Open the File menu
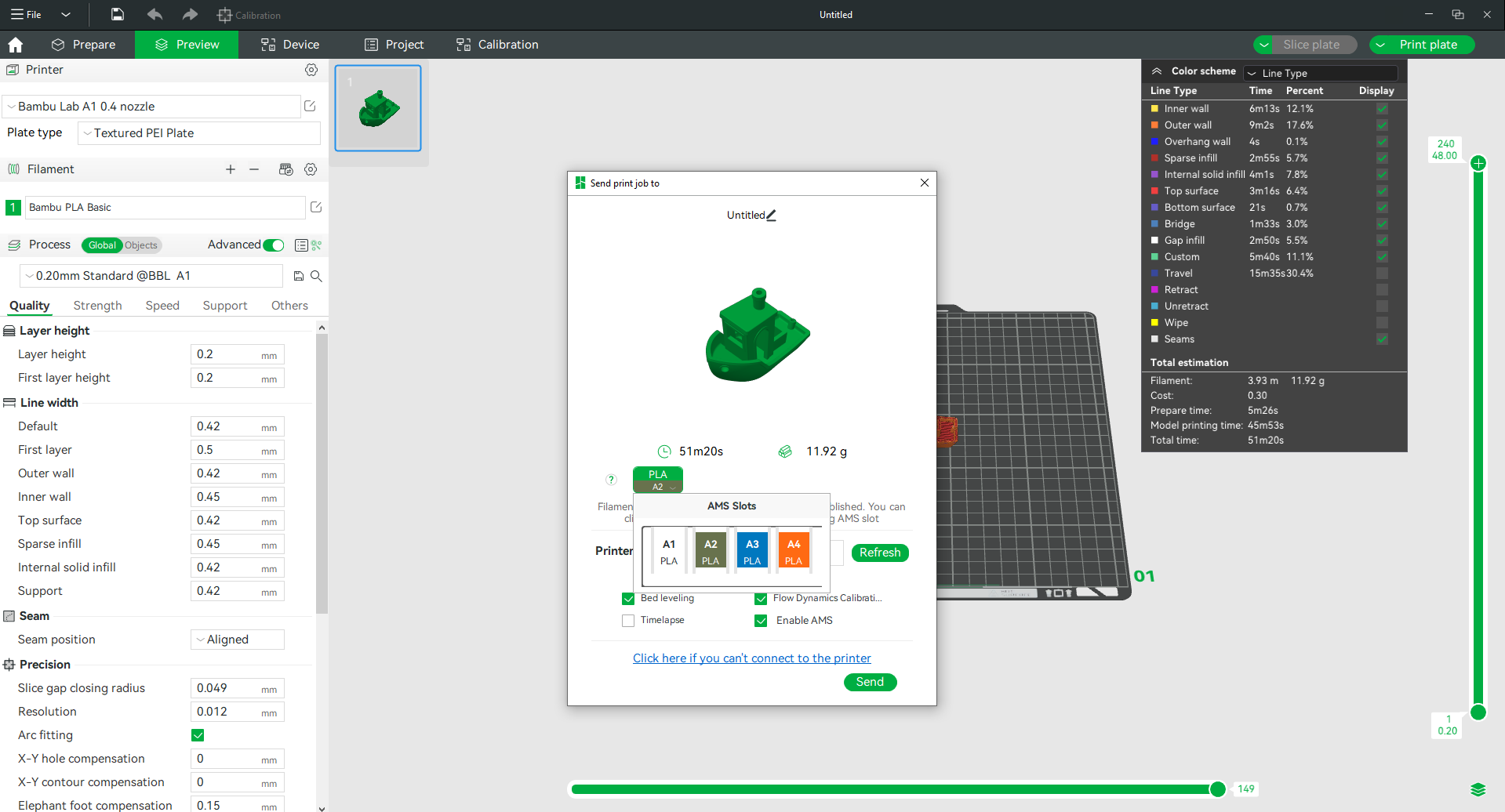Image resolution: width=1505 pixels, height=812 pixels. (x=26, y=14)
